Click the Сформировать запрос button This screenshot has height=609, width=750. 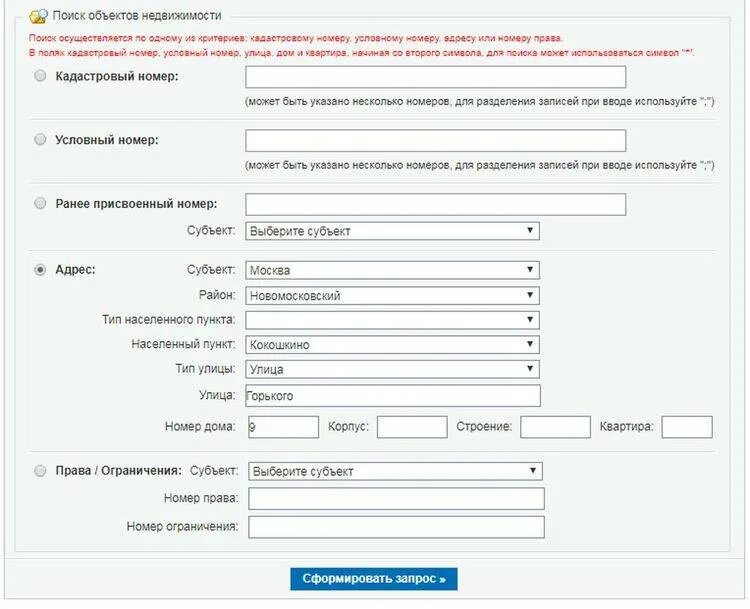click(x=374, y=578)
